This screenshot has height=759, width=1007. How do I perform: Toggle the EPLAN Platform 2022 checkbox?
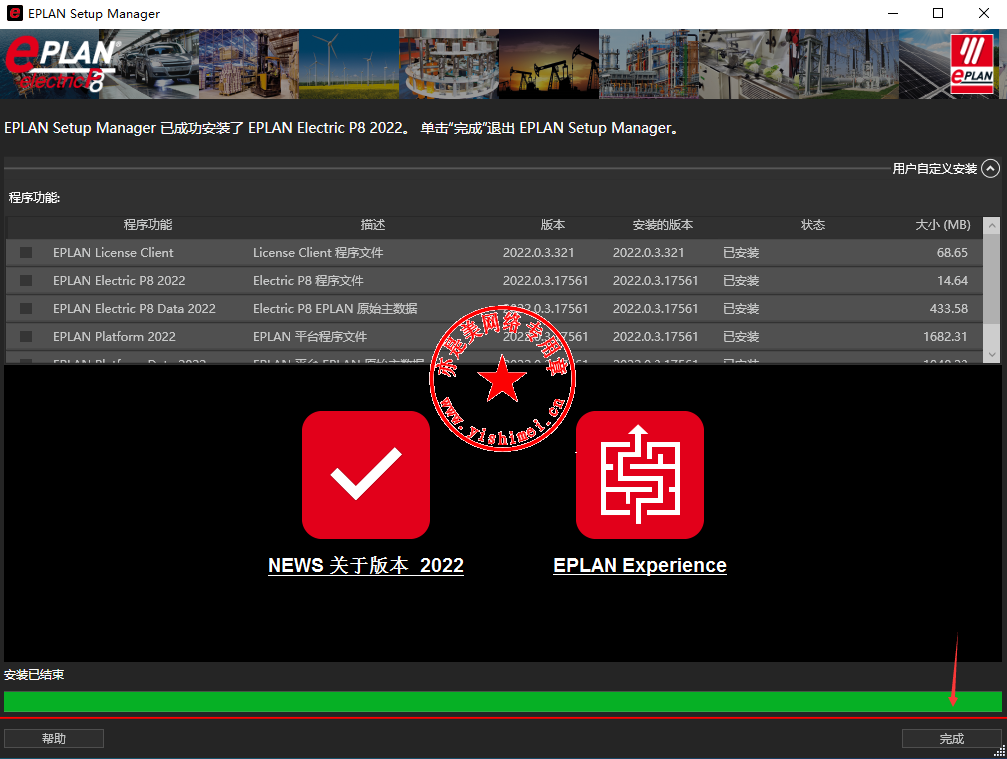point(26,336)
